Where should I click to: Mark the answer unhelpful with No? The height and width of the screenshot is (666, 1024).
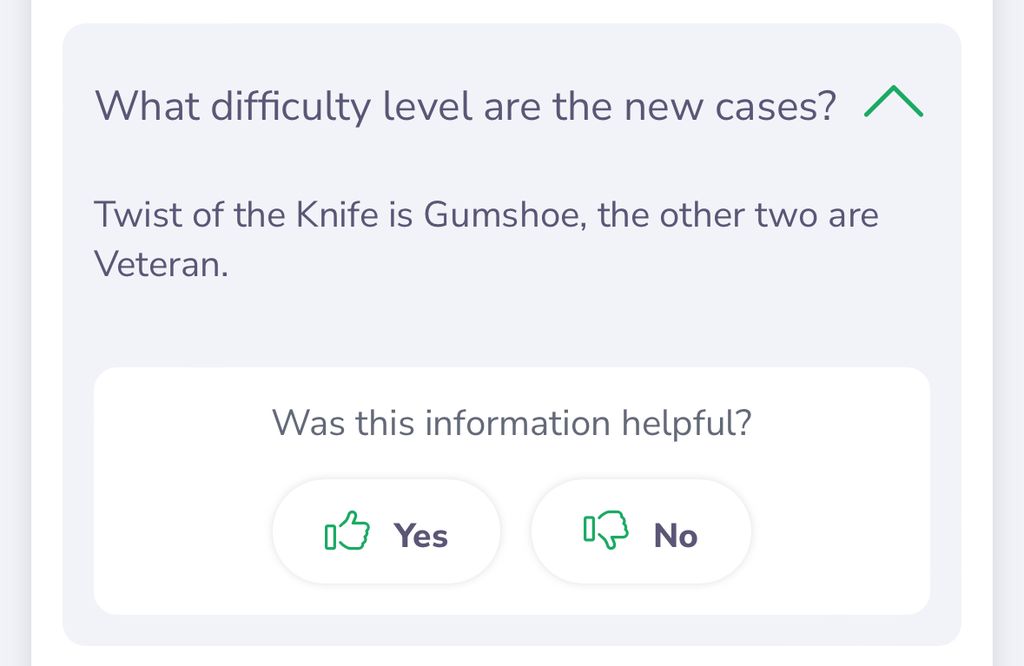[x=641, y=531]
